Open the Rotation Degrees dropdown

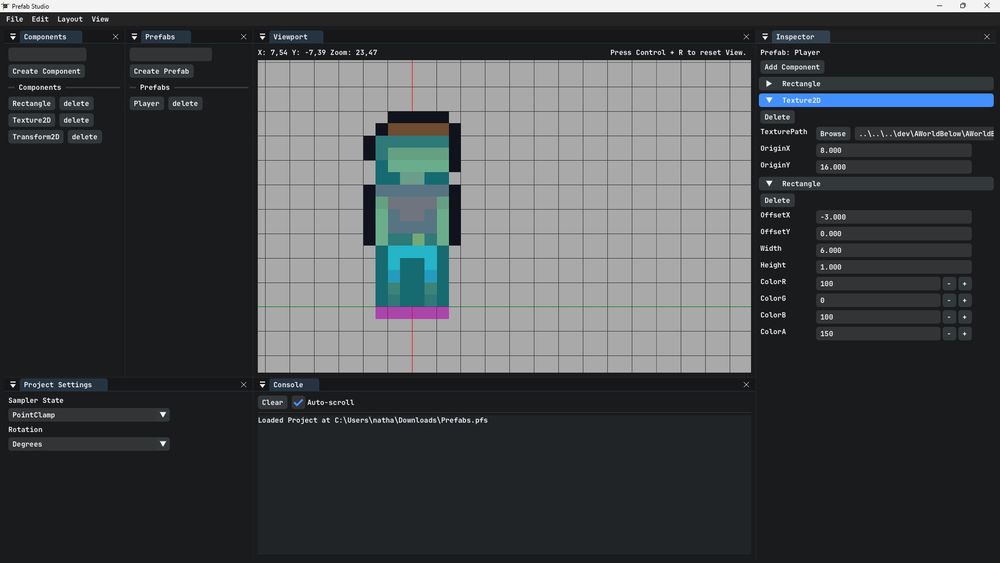(89, 444)
